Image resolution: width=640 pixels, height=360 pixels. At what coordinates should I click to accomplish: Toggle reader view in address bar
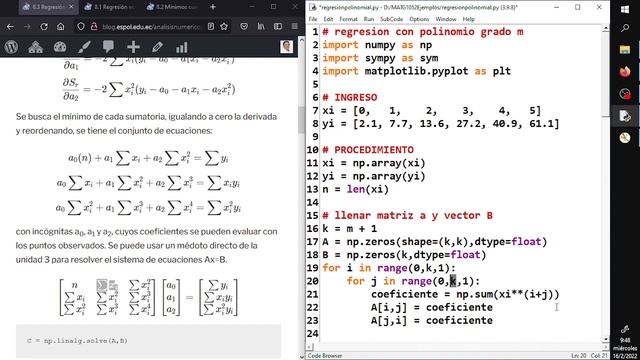[x=211, y=27]
